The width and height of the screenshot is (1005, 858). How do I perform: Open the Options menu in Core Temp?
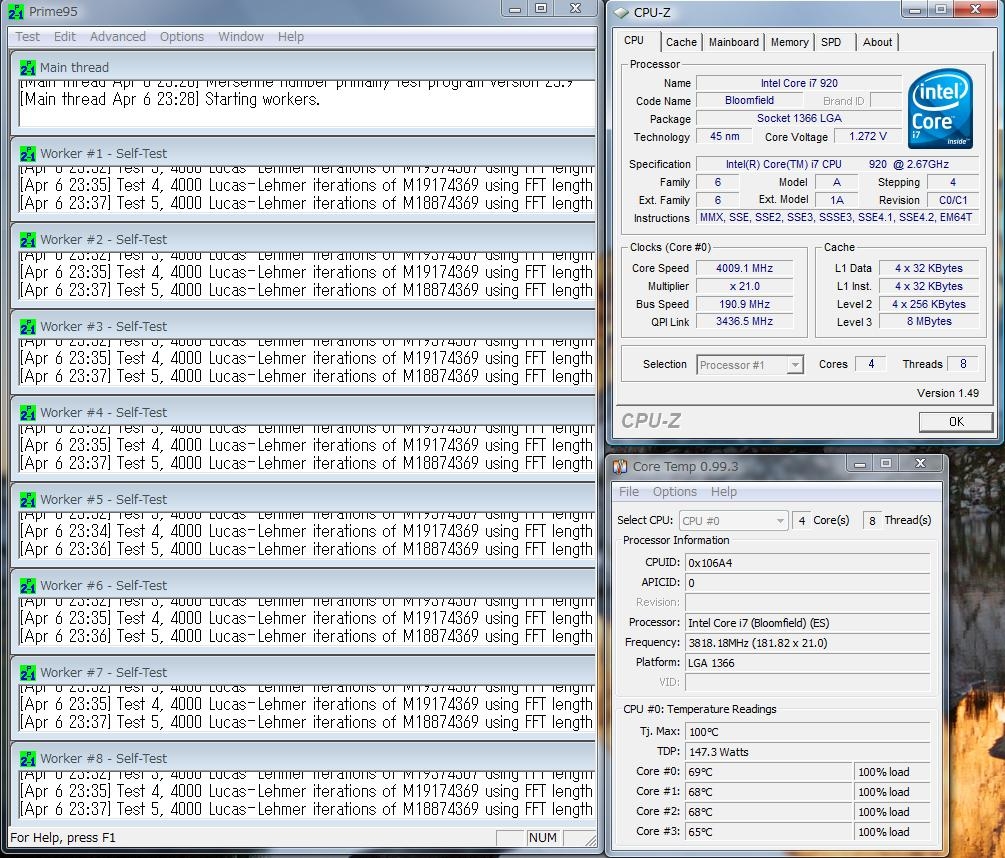675,492
